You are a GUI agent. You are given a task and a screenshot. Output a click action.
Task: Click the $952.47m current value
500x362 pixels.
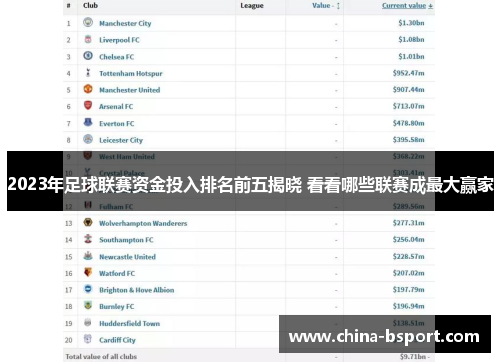(x=408, y=73)
